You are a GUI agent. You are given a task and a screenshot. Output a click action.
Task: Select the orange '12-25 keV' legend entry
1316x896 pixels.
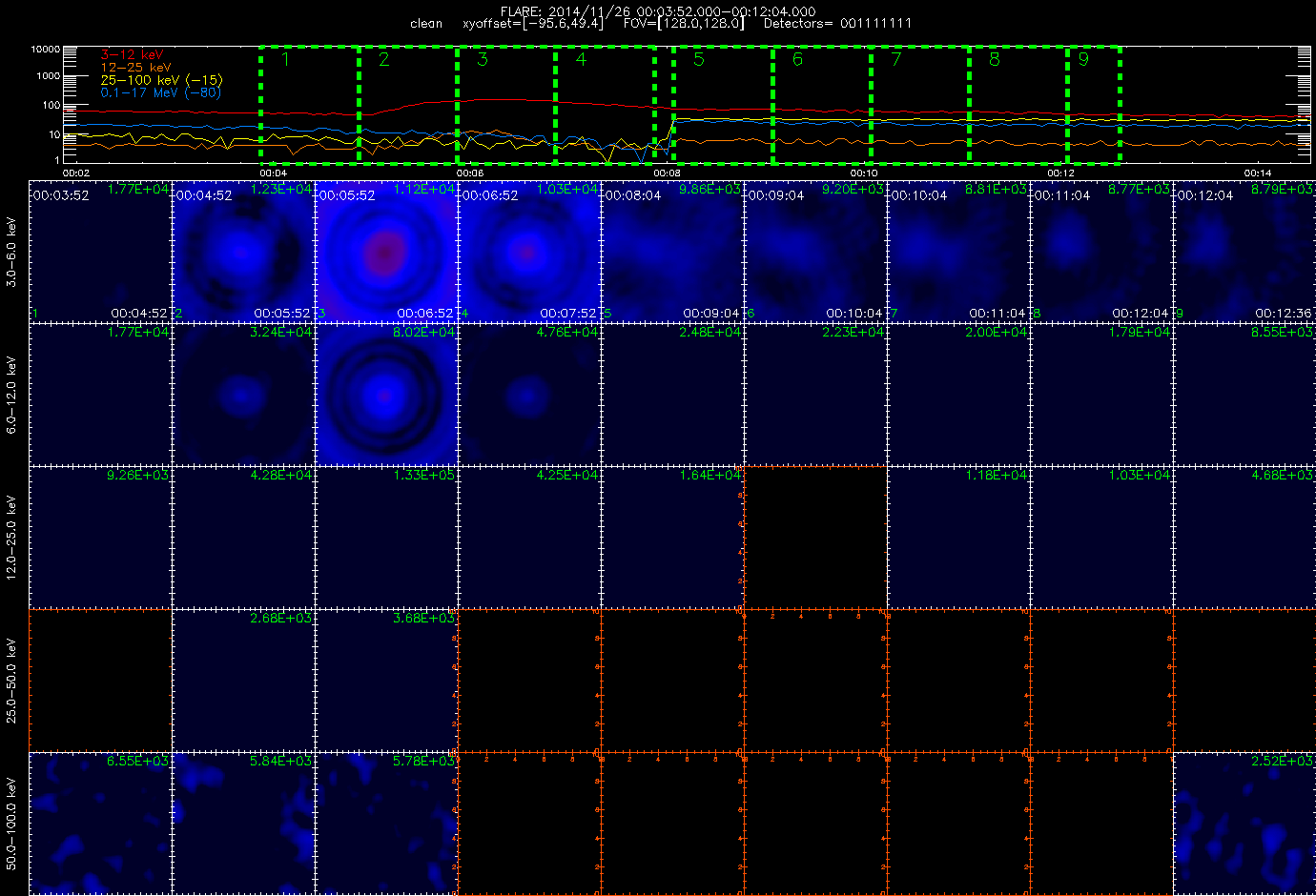click(136, 68)
